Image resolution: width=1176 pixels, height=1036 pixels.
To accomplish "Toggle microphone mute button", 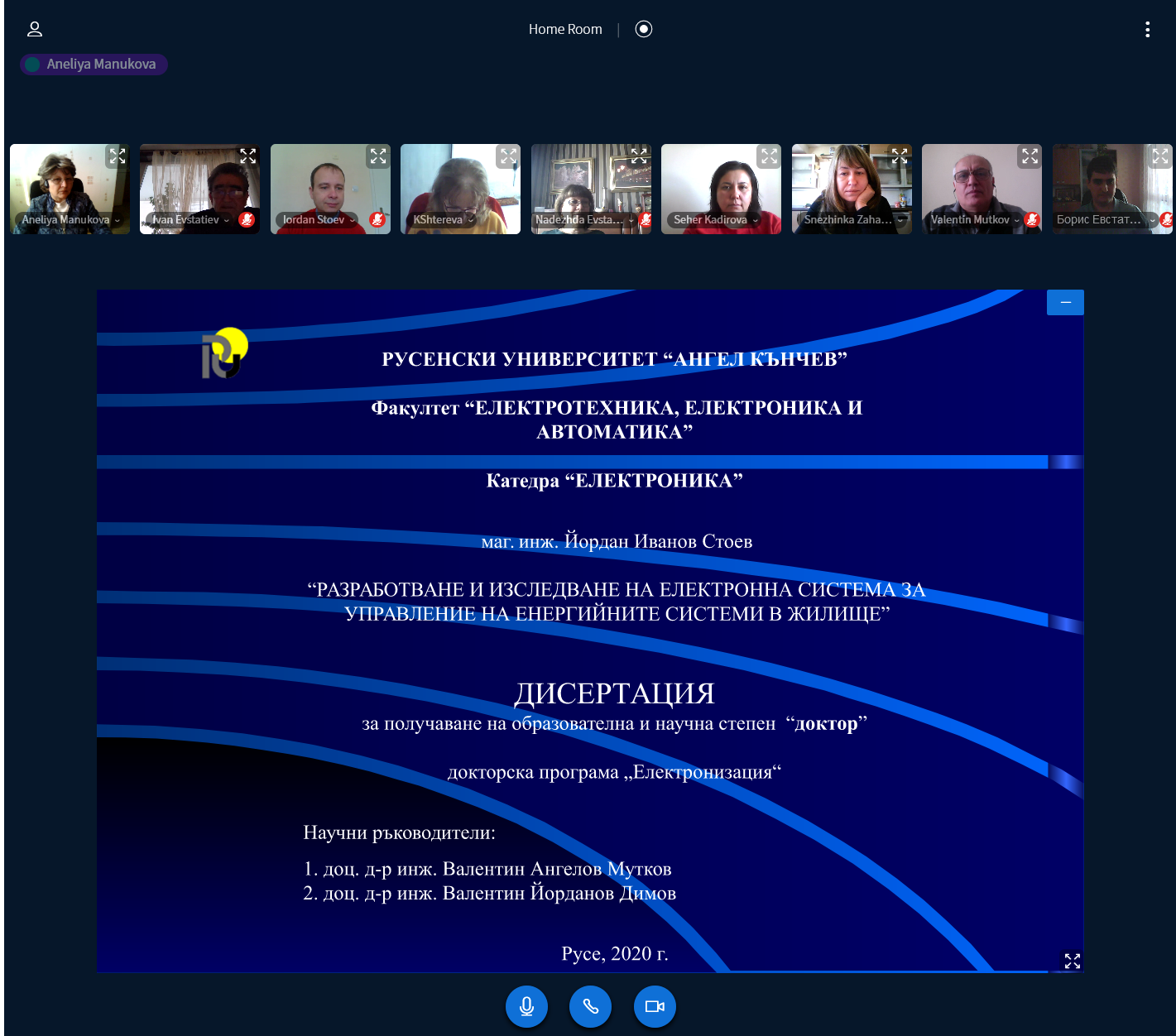I will tap(526, 1006).
